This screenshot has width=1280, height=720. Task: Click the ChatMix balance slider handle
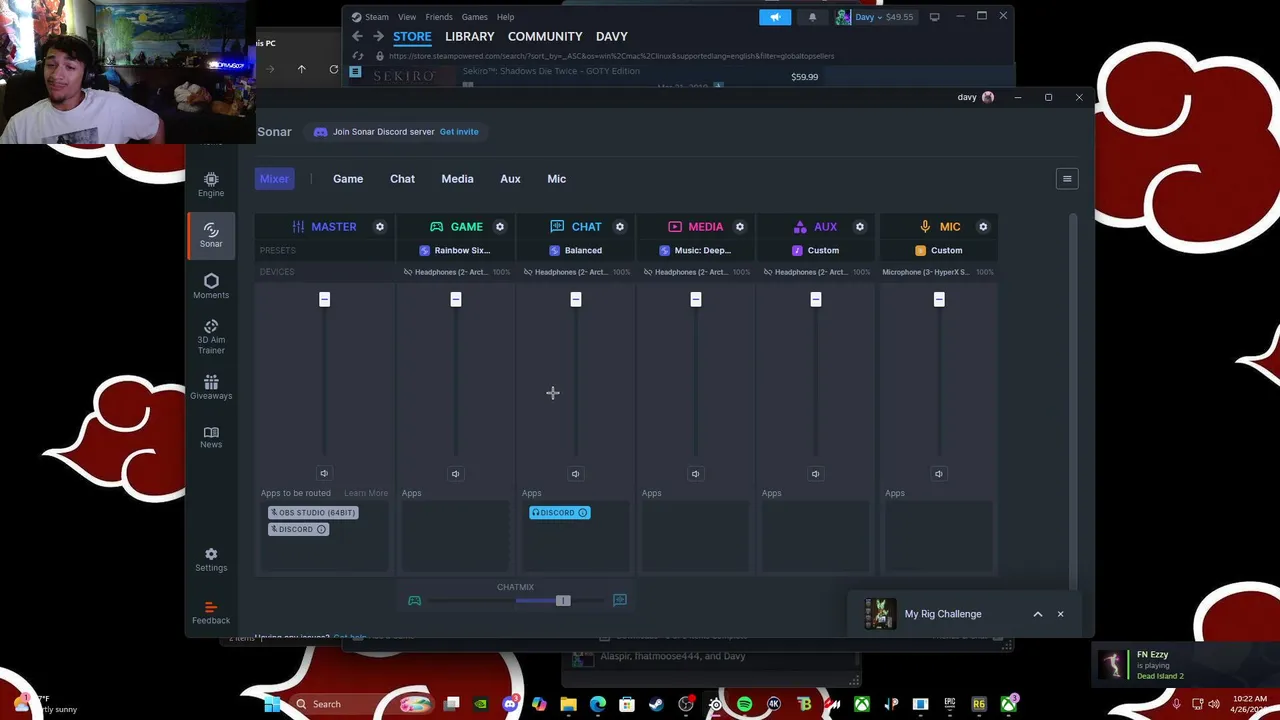[563, 600]
